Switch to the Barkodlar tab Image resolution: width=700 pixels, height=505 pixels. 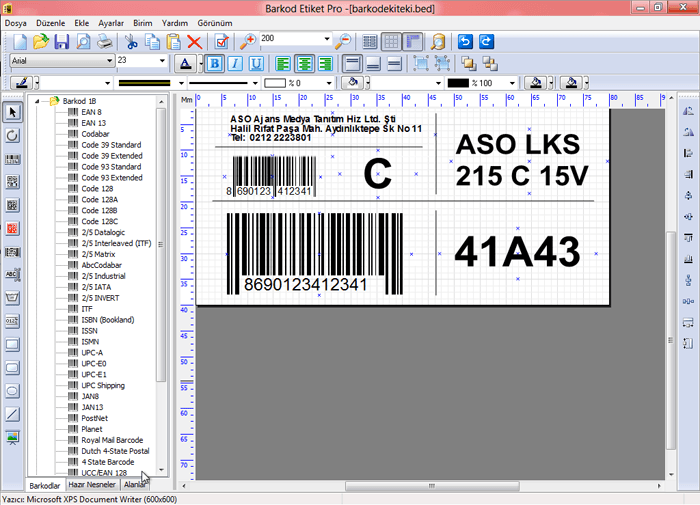45,485
